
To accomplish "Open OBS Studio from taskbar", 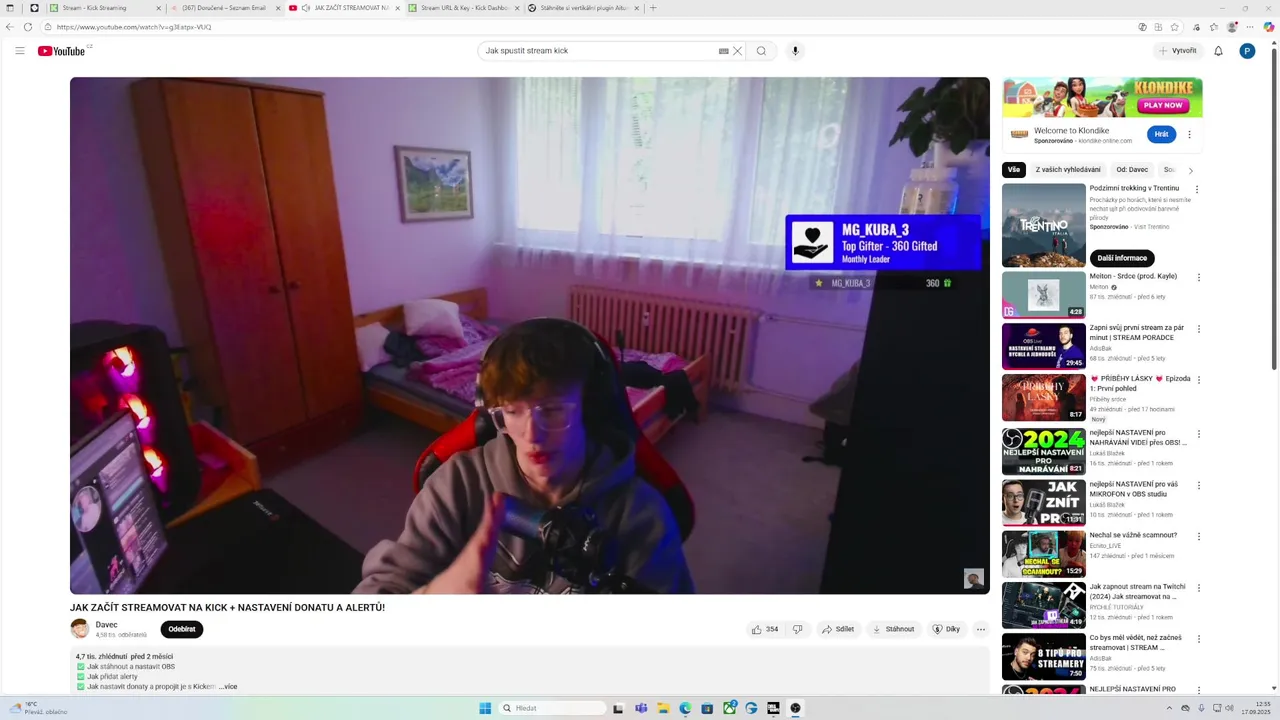I will pos(795,708).
